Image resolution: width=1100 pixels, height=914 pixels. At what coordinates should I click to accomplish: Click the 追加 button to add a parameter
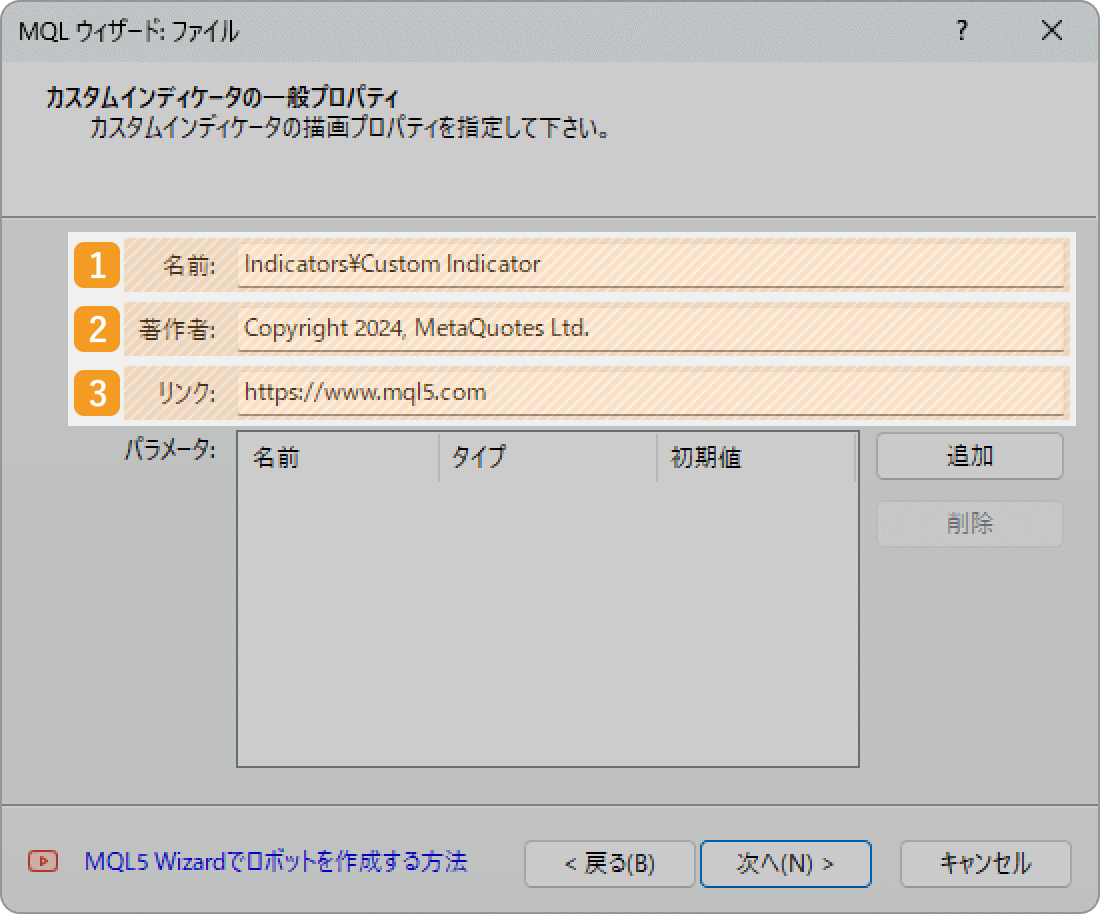click(x=970, y=456)
